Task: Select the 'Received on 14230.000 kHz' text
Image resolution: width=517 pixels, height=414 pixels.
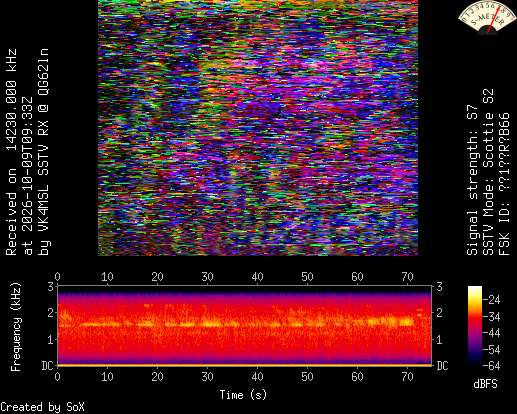Action: (12, 152)
